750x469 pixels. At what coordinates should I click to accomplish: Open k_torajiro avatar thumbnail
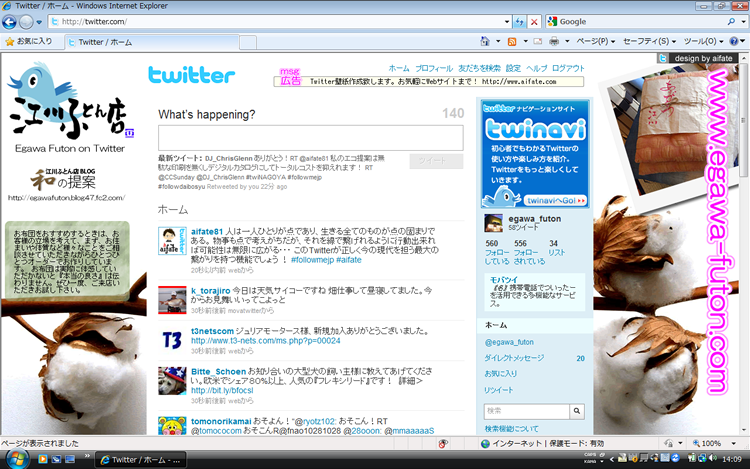pos(172,300)
